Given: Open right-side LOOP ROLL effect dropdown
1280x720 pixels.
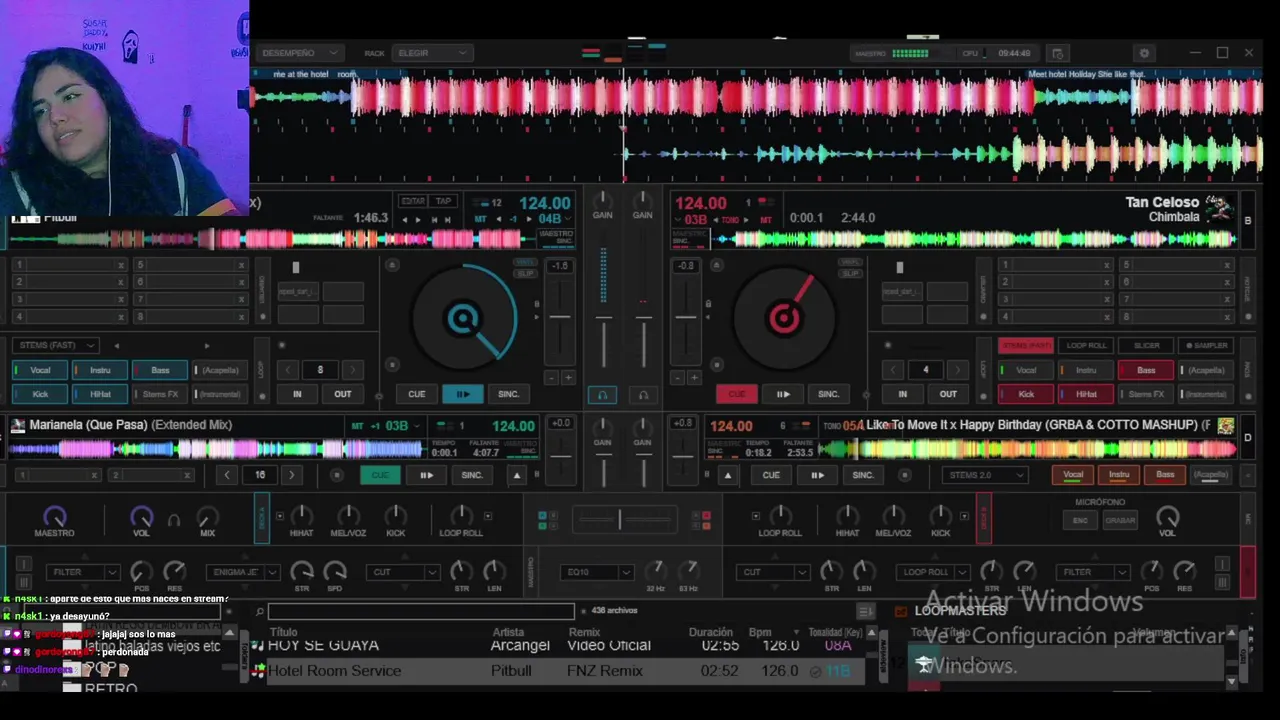Looking at the screenshot, I should 932,572.
